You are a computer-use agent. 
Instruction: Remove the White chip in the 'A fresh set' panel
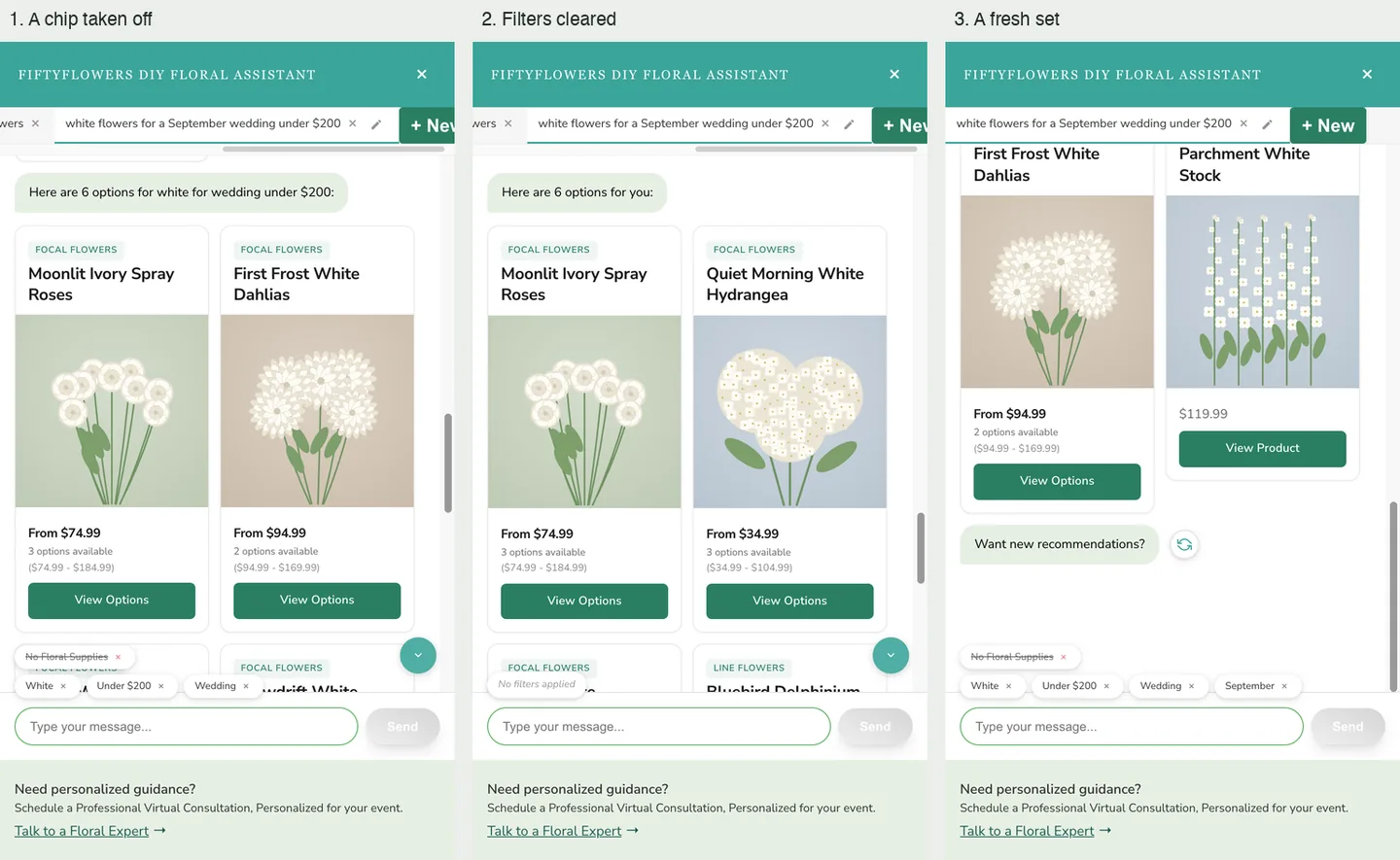pyautogui.click(x=1009, y=686)
